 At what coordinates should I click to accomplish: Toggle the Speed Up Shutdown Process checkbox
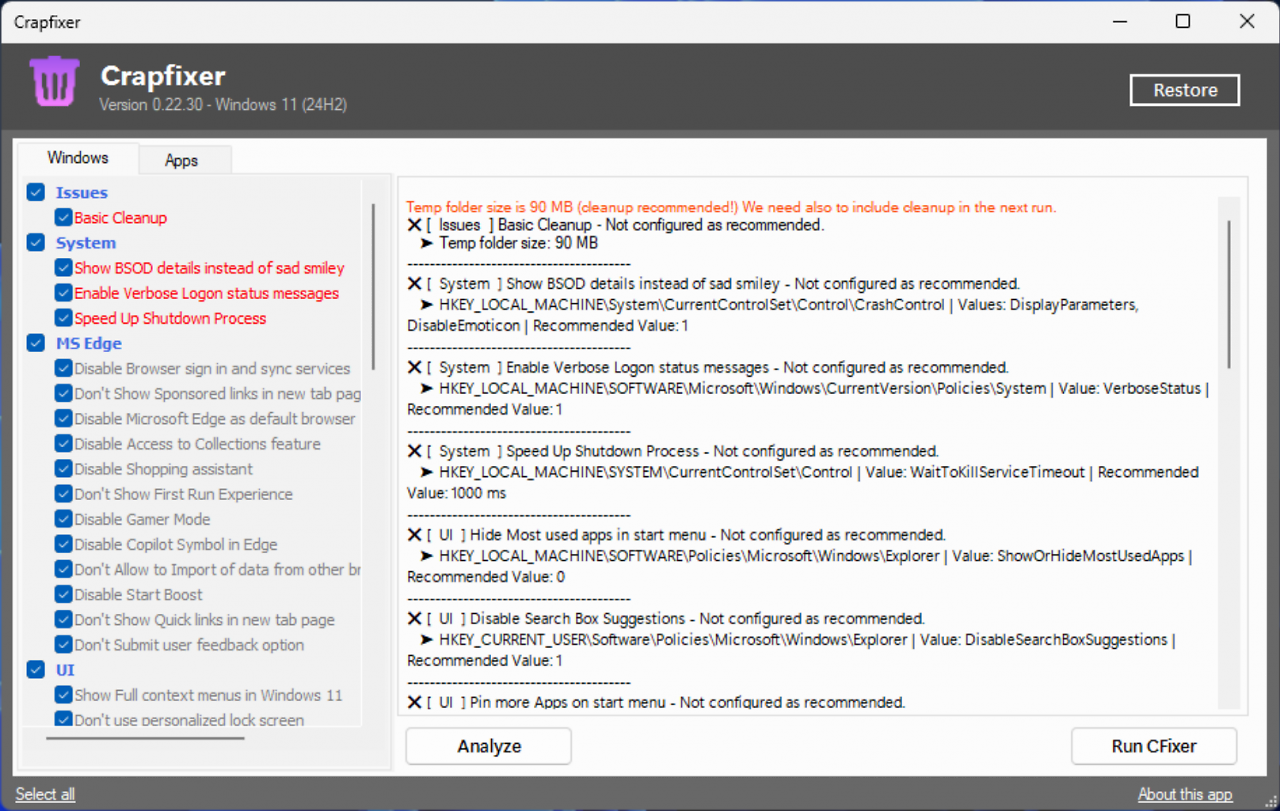(x=64, y=318)
